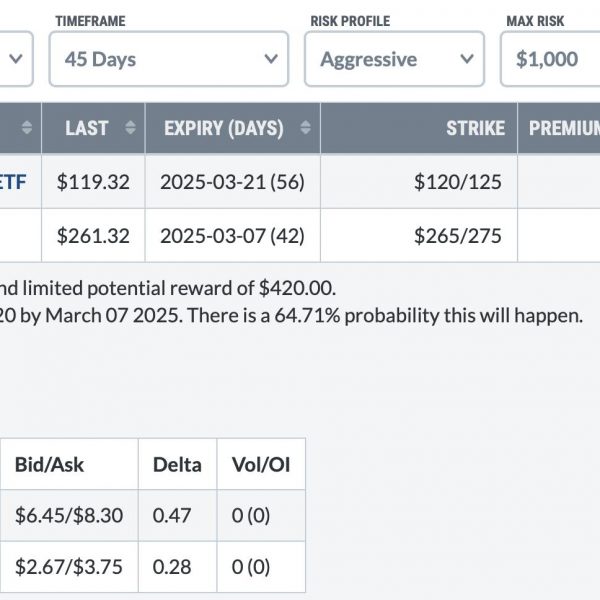Click the $2.67/$3.75 bid/ask cell
Image resolution: width=600 pixels, height=600 pixels.
[x=69, y=567]
